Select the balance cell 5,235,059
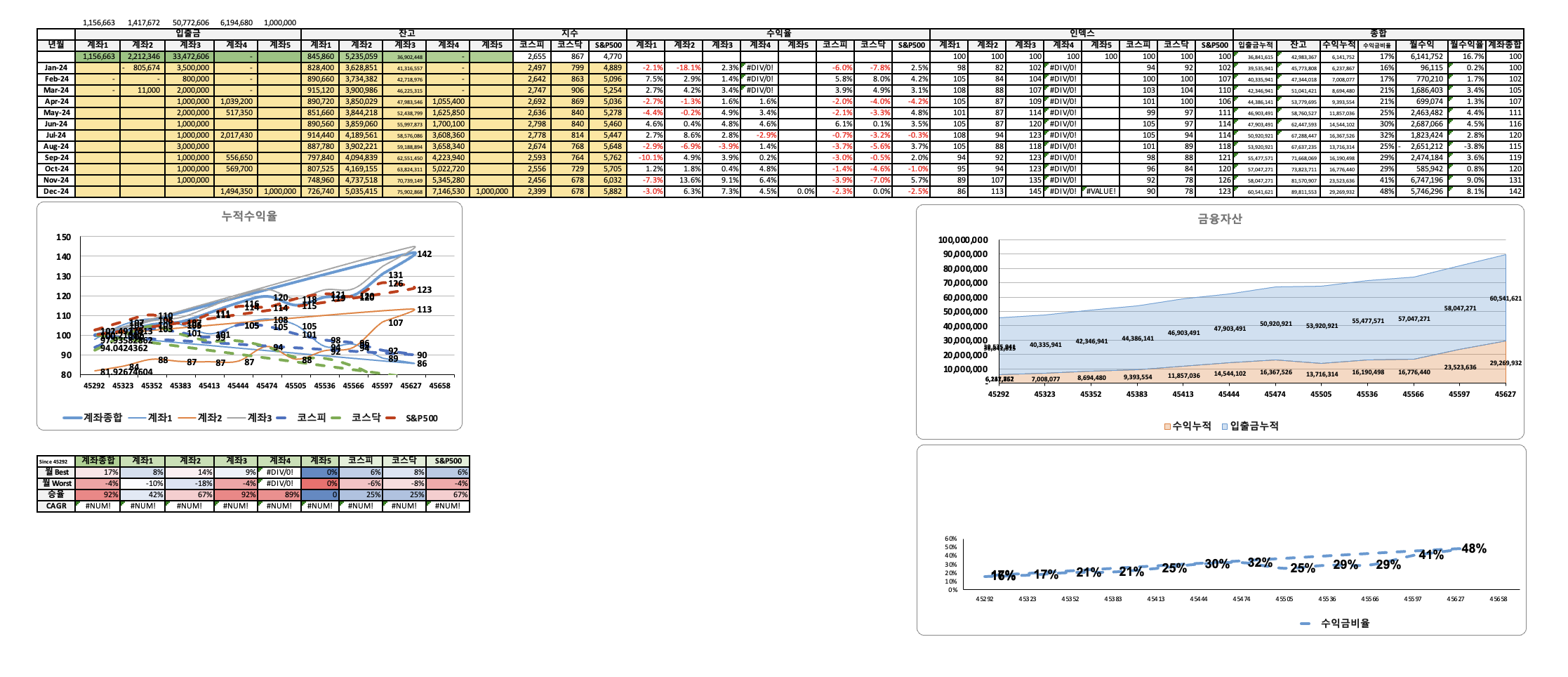The image size is (1568, 677). click(x=361, y=57)
